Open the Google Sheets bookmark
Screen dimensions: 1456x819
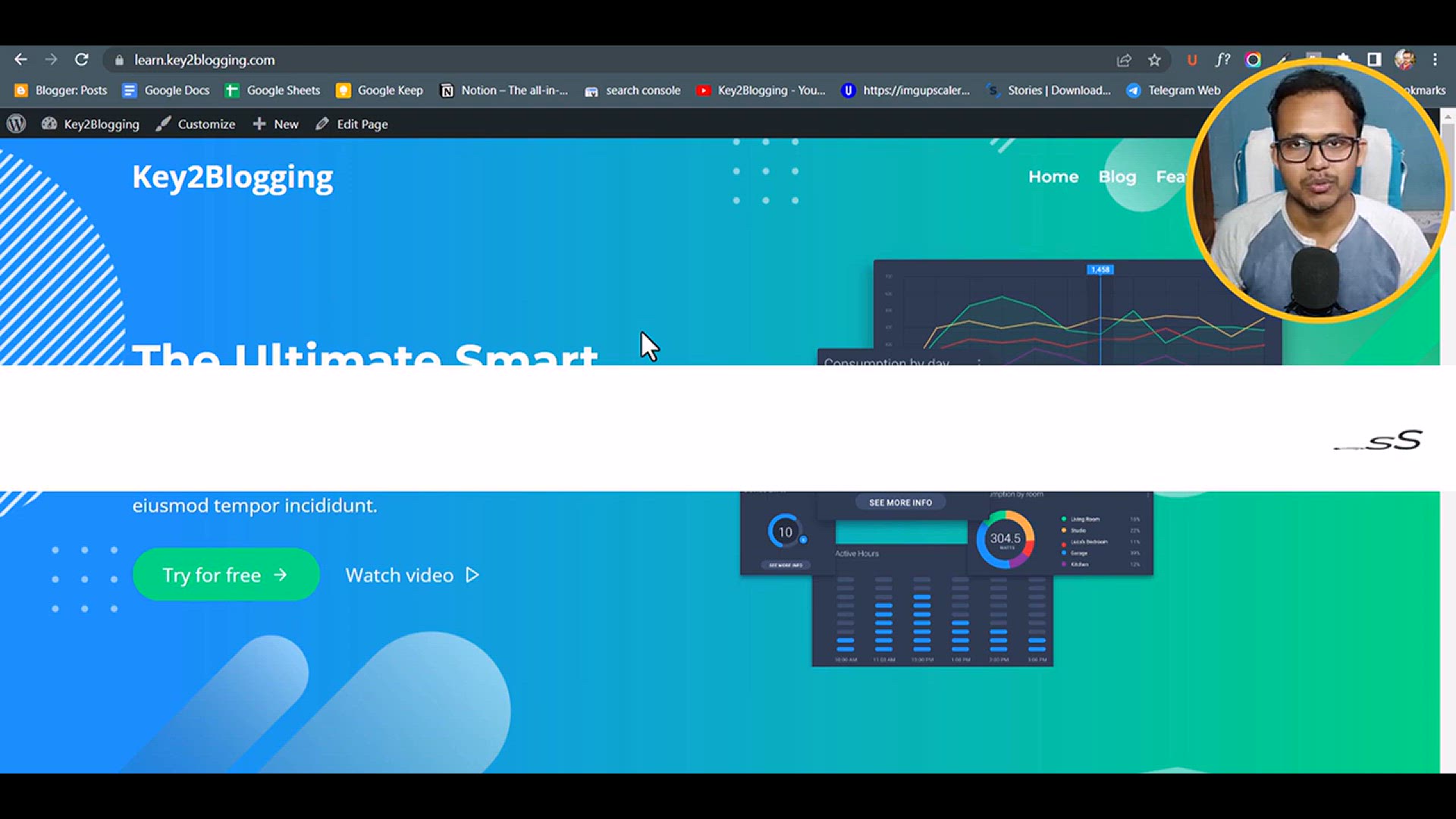[273, 90]
